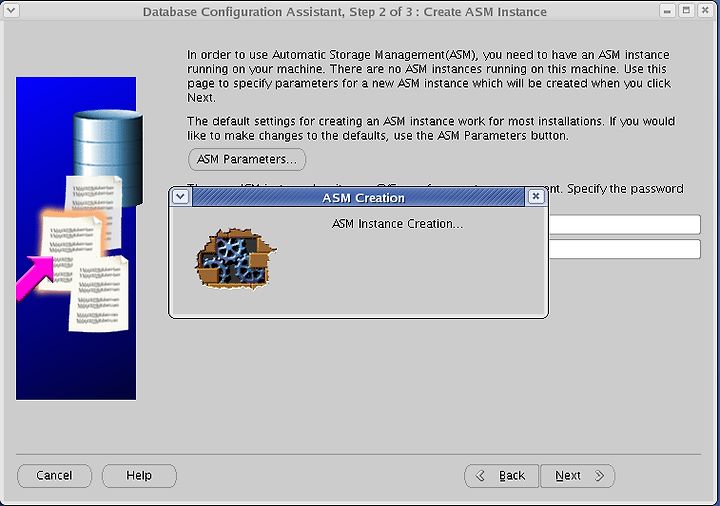Click the ASM Creation dialog title
Image resolution: width=720 pixels, height=506 pixels.
pyautogui.click(x=363, y=198)
